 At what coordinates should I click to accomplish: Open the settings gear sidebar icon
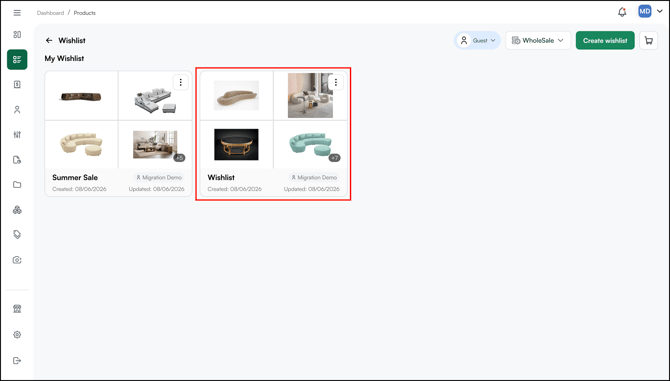click(17, 334)
